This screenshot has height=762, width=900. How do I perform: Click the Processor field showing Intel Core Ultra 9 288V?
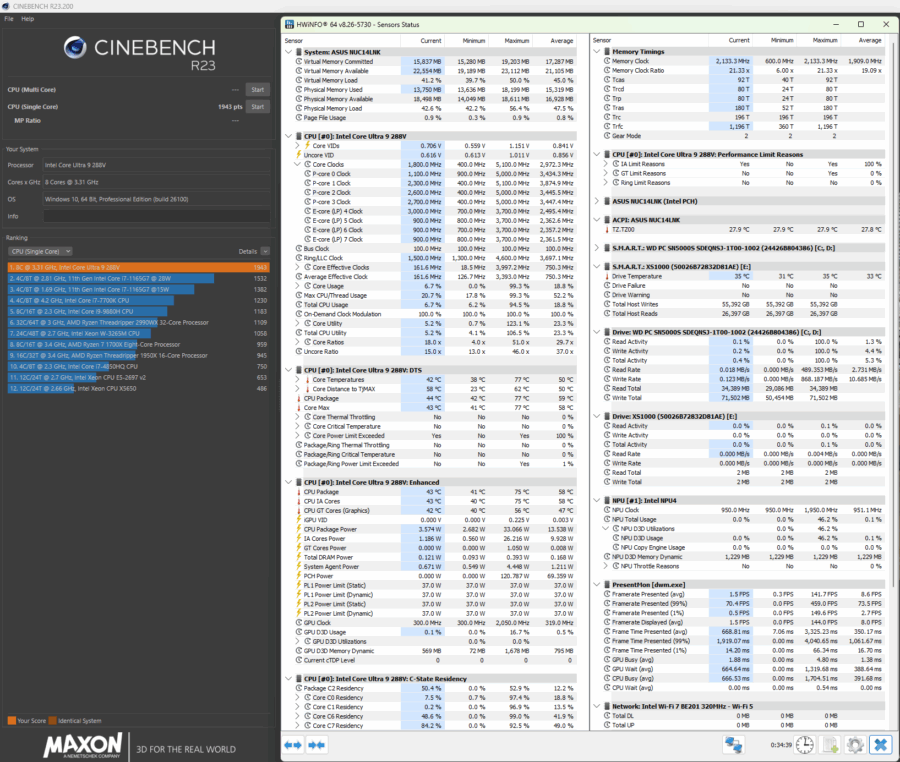(156, 165)
